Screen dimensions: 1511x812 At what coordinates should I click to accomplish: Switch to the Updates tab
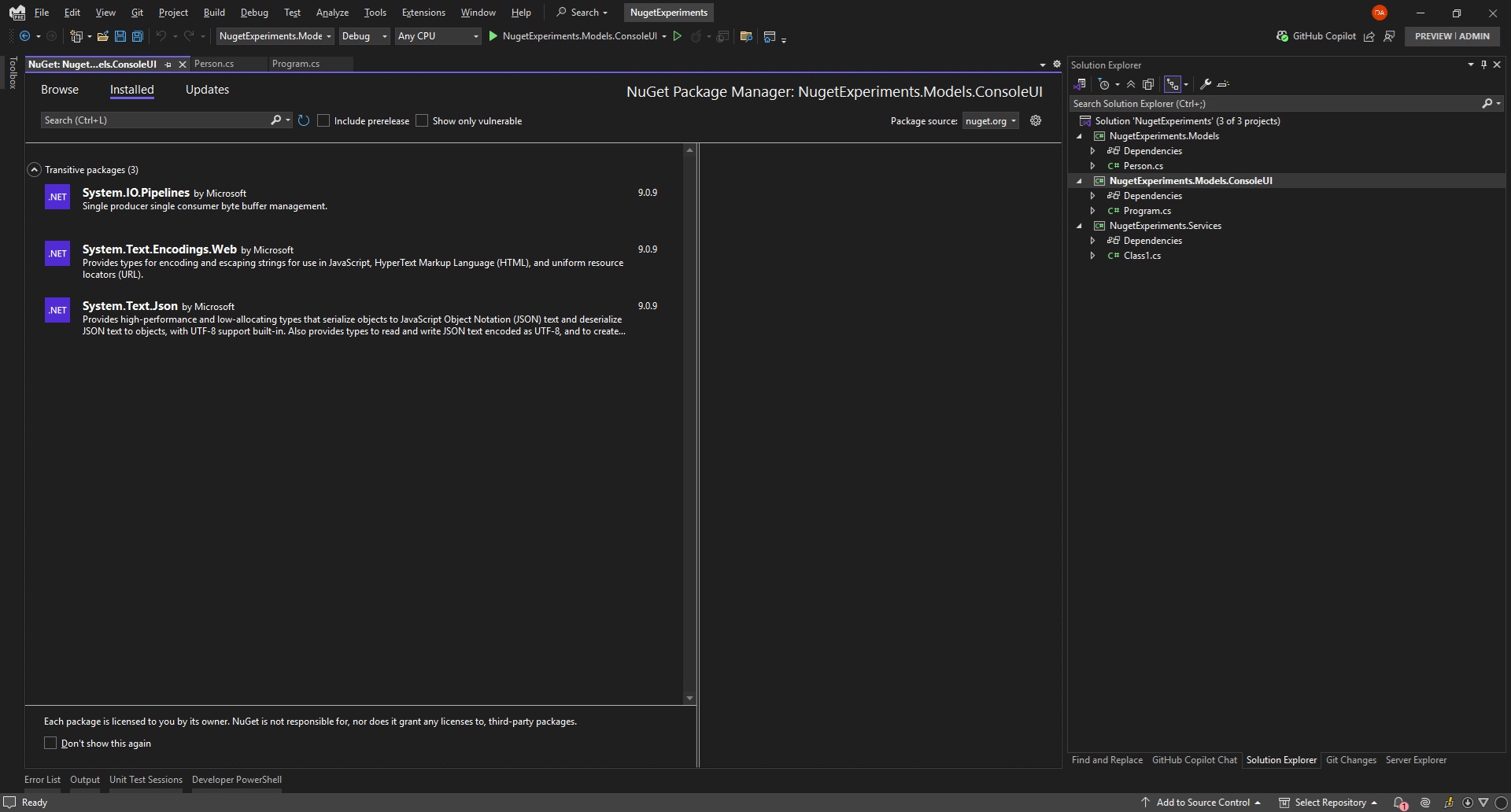207,90
